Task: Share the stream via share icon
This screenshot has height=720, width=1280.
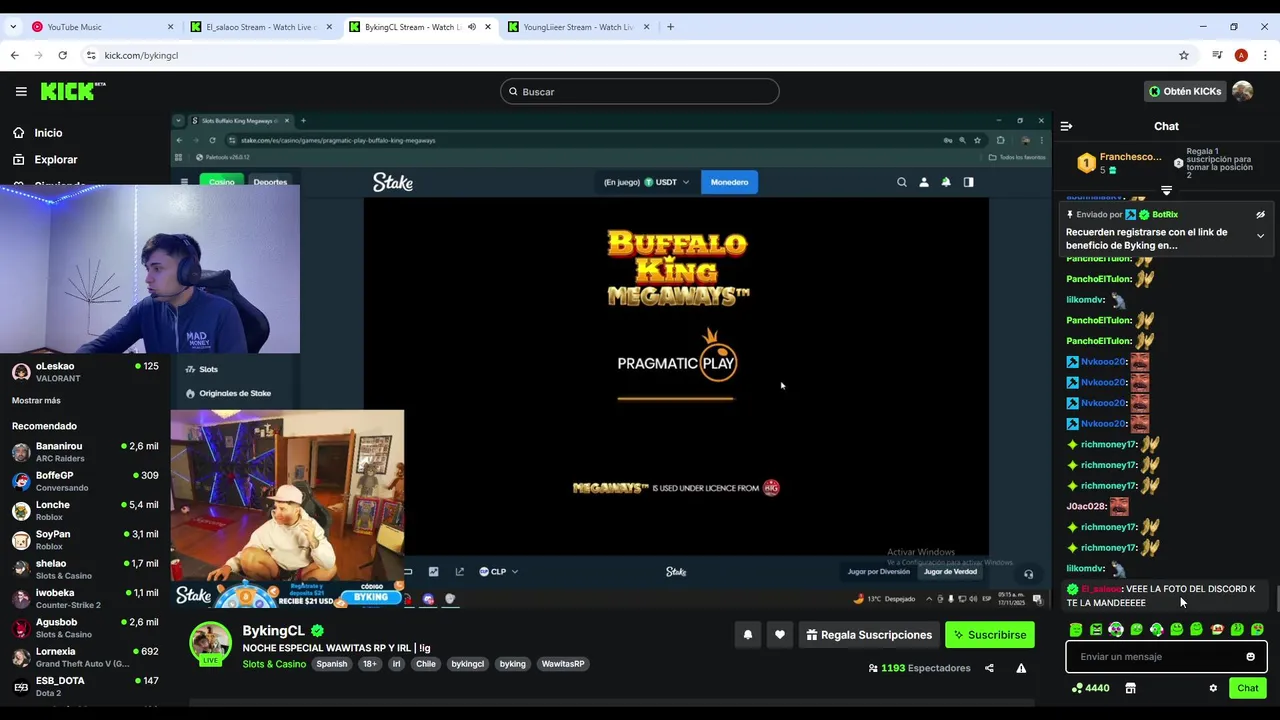Action: (x=989, y=668)
